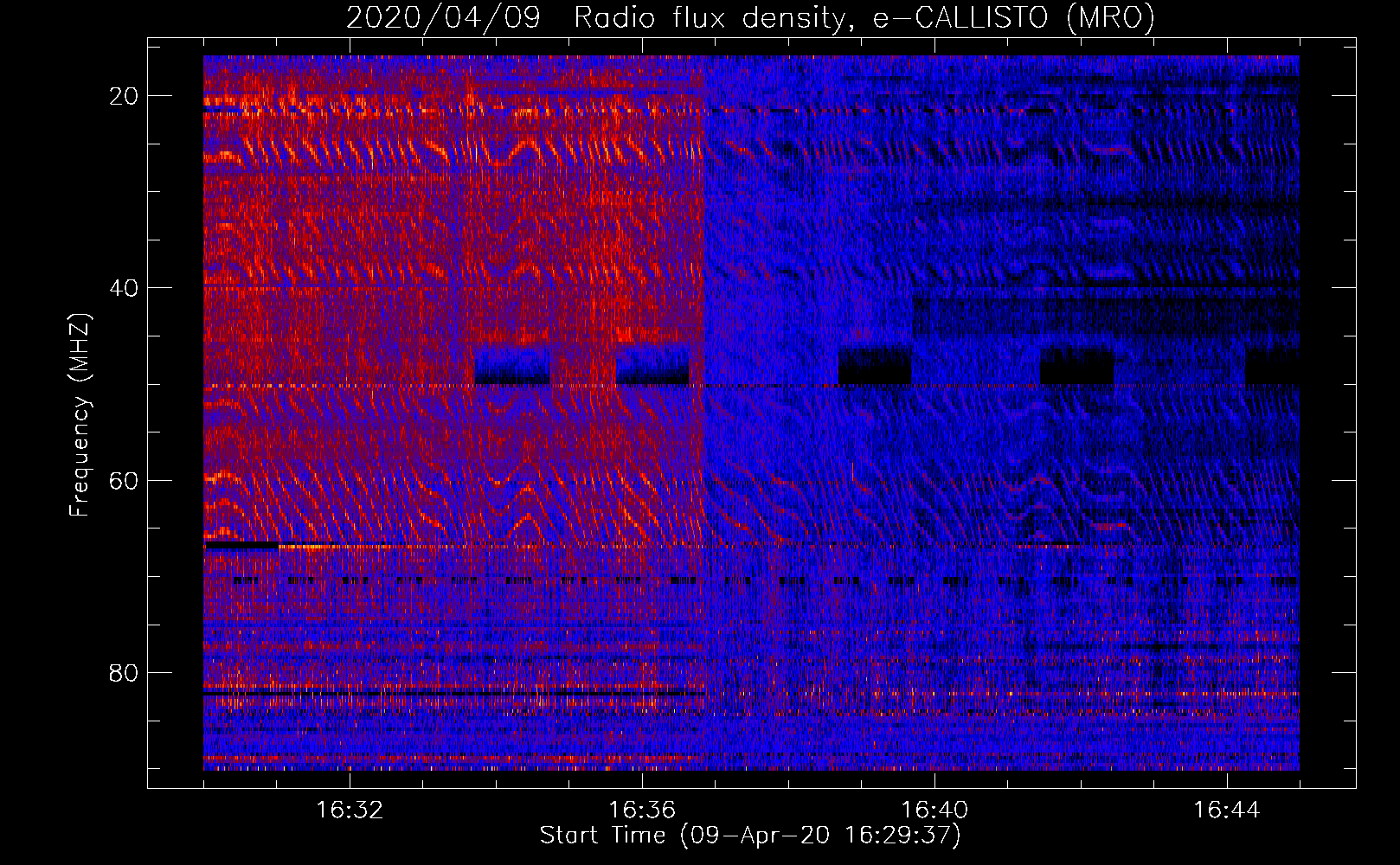Click the '20' frequency tick label

[x=124, y=96]
